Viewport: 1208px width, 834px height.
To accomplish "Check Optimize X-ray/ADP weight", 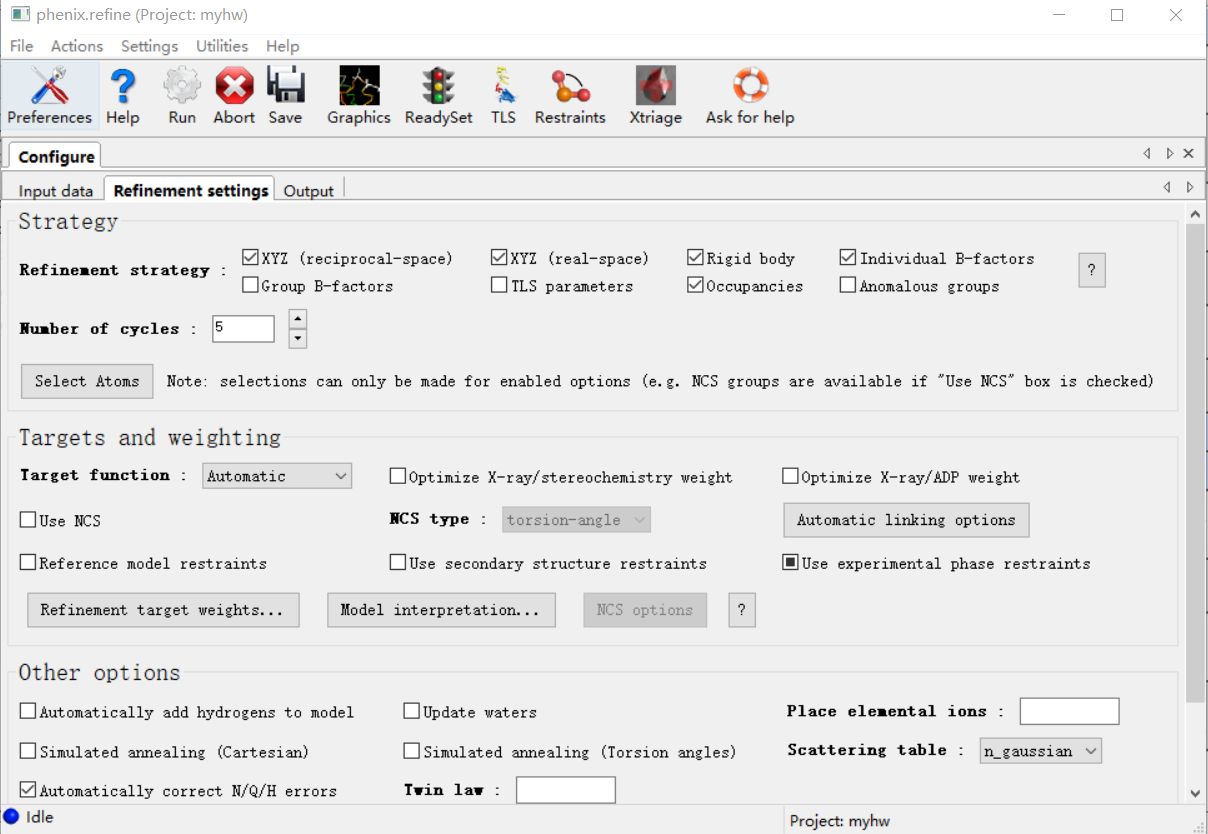I will (791, 477).
